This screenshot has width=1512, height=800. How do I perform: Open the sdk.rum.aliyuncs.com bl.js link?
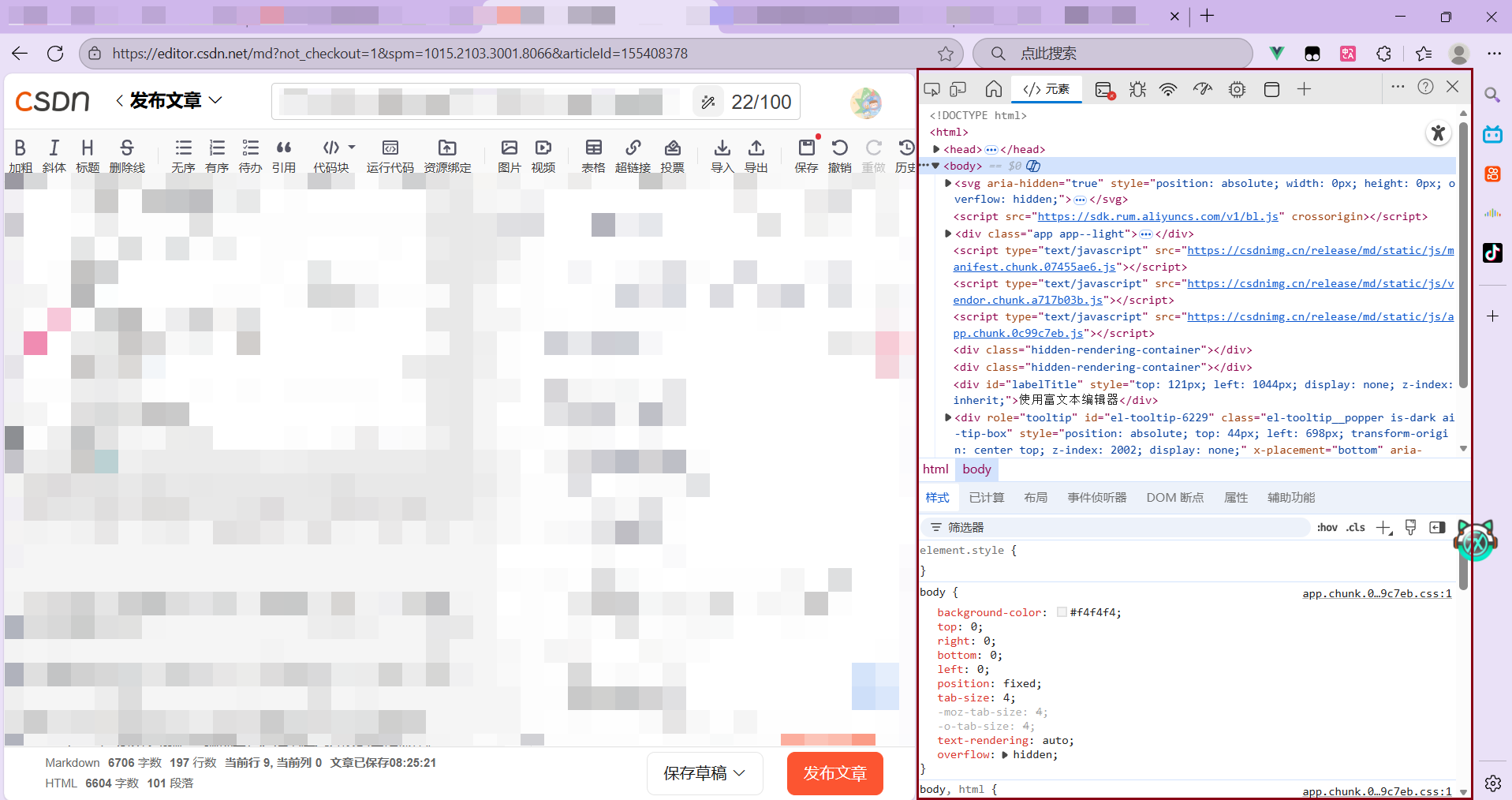click(x=1158, y=217)
